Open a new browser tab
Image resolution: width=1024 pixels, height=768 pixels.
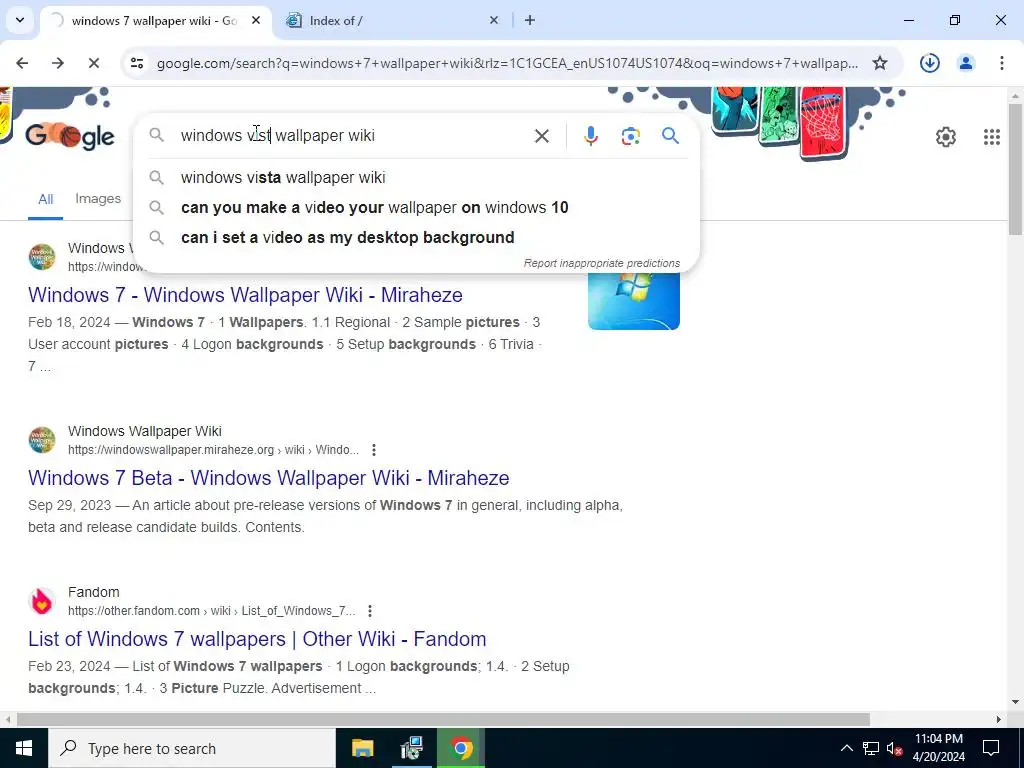[530, 20]
